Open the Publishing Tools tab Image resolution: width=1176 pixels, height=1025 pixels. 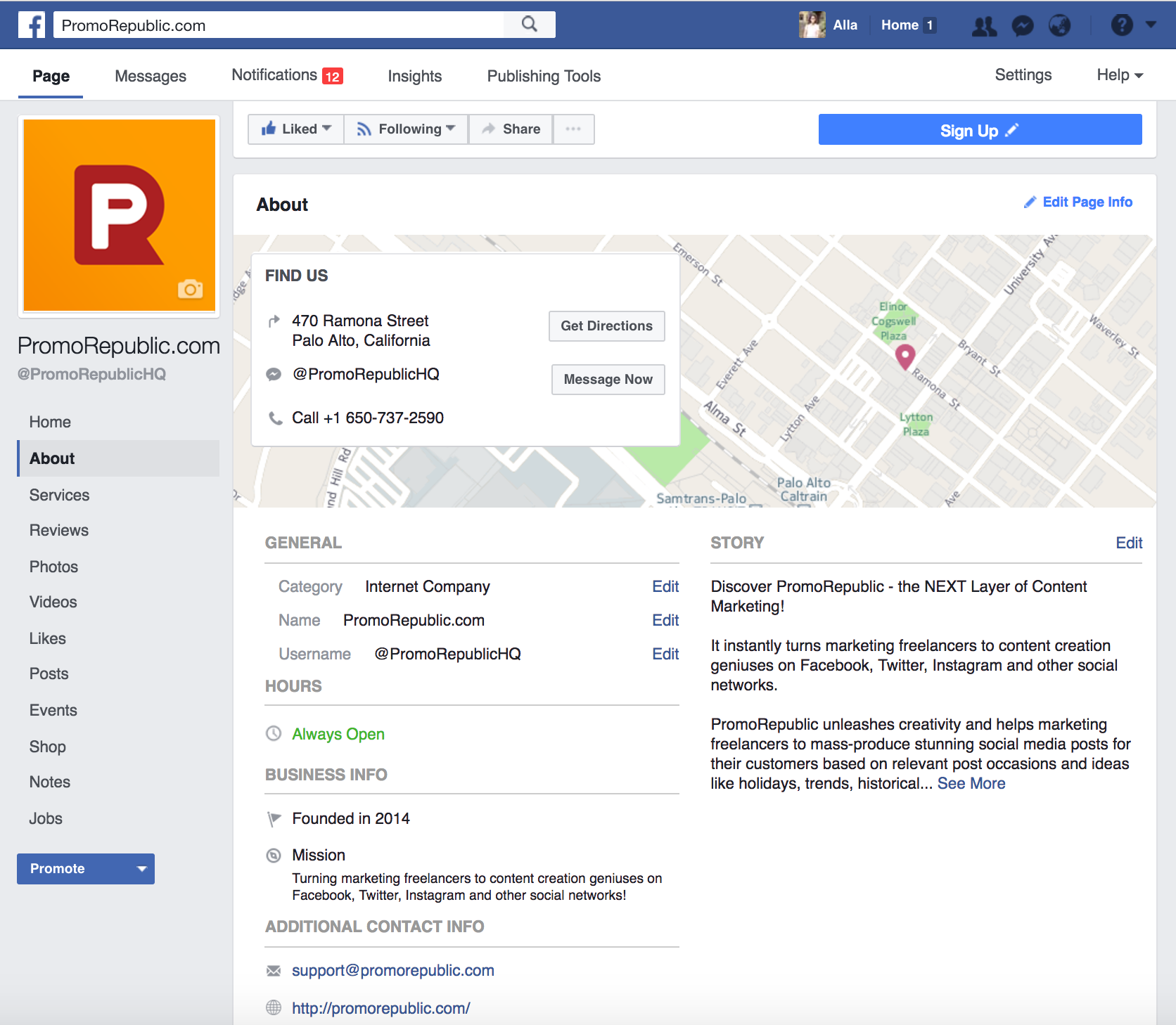click(544, 76)
